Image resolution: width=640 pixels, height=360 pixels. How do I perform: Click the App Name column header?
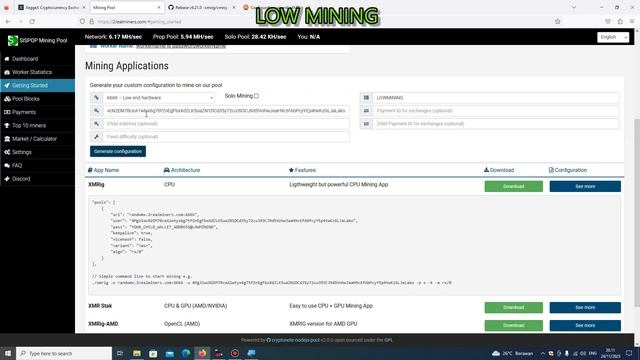(104, 170)
